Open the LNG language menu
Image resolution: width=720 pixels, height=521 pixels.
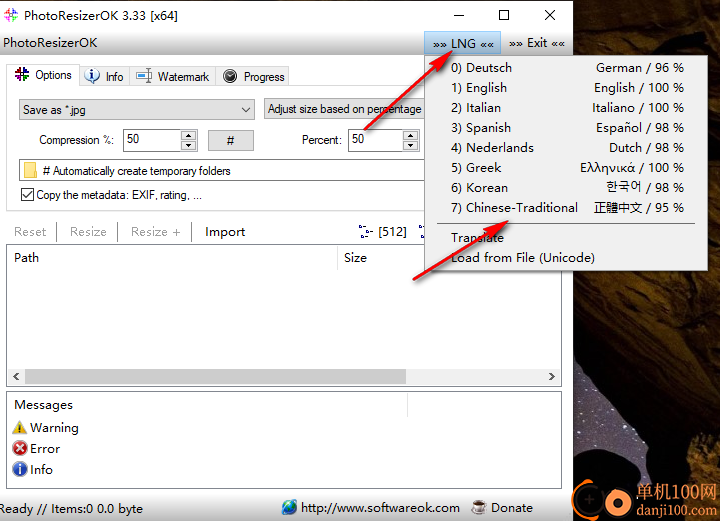[462, 44]
